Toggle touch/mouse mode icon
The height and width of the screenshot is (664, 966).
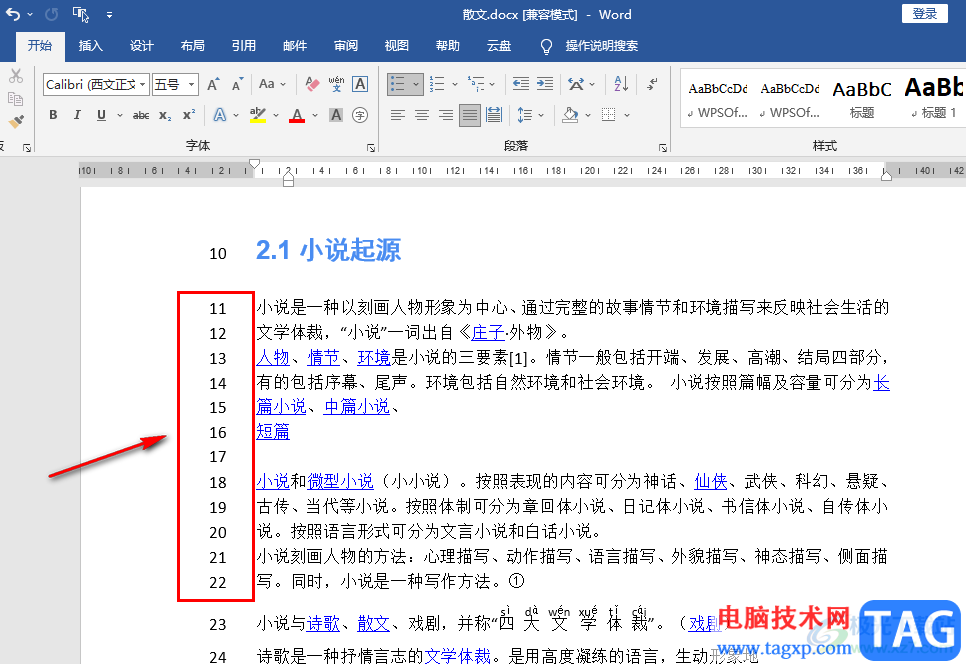pos(81,14)
